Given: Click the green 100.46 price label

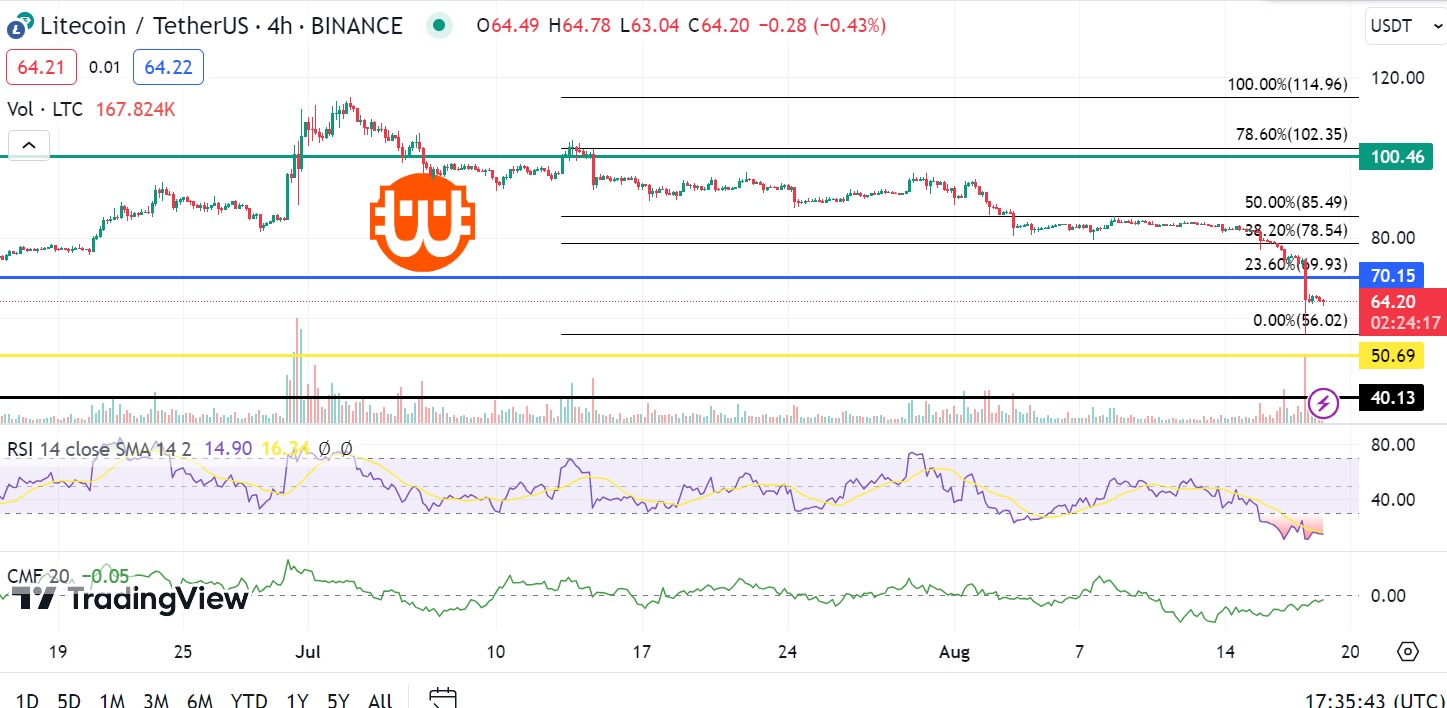Looking at the screenshot, I should (x=1396, y=157).
